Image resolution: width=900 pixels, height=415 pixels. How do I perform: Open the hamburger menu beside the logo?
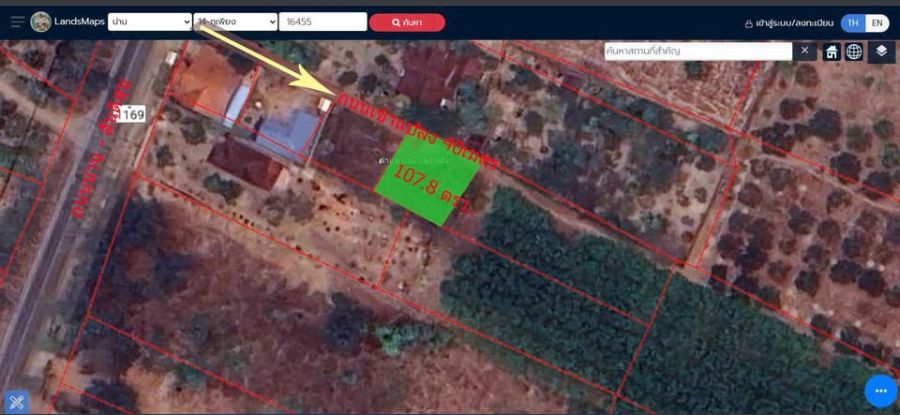point(17,22)
